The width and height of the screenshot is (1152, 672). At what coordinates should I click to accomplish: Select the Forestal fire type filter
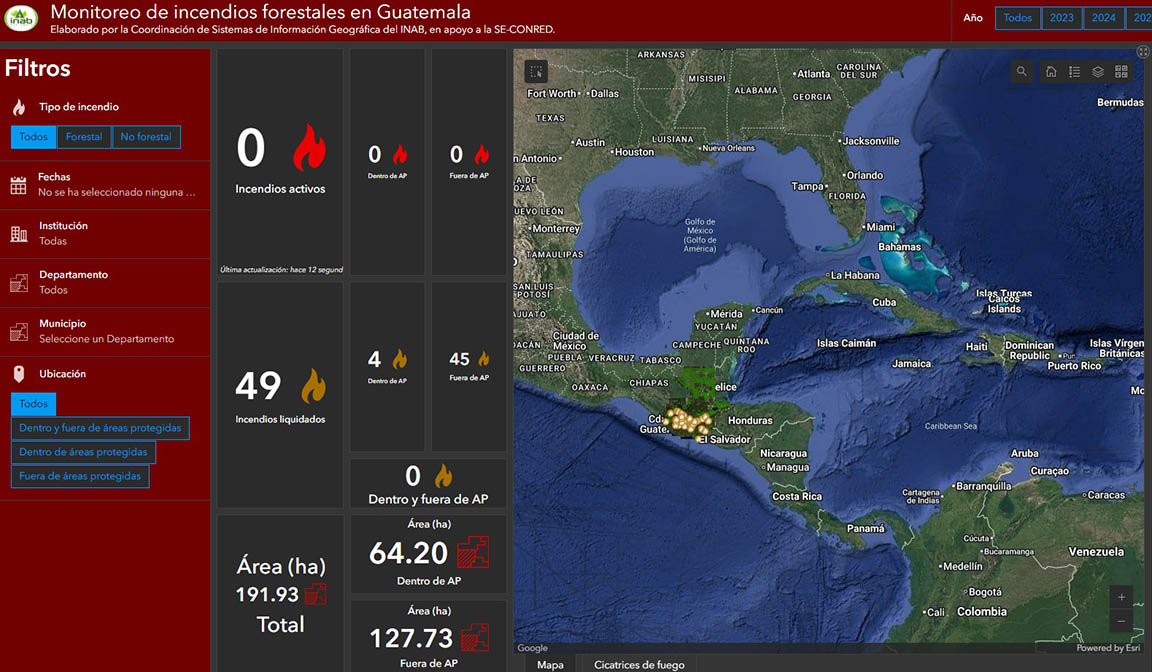point(84,137)
